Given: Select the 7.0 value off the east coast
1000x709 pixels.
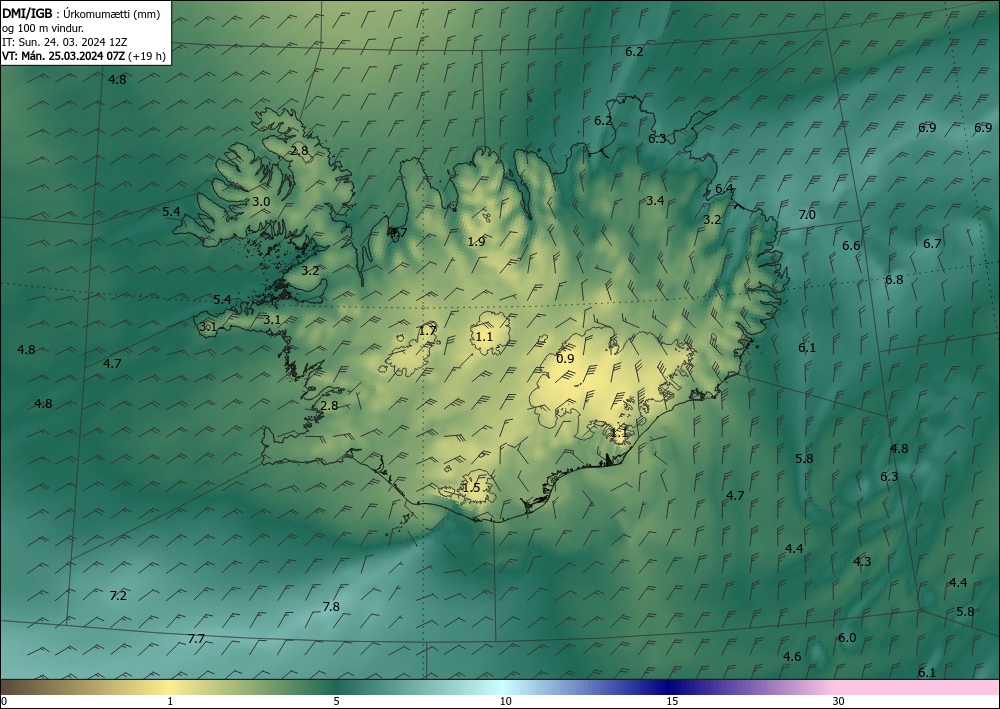Looking at the screenshot, I should click(807, 215).
